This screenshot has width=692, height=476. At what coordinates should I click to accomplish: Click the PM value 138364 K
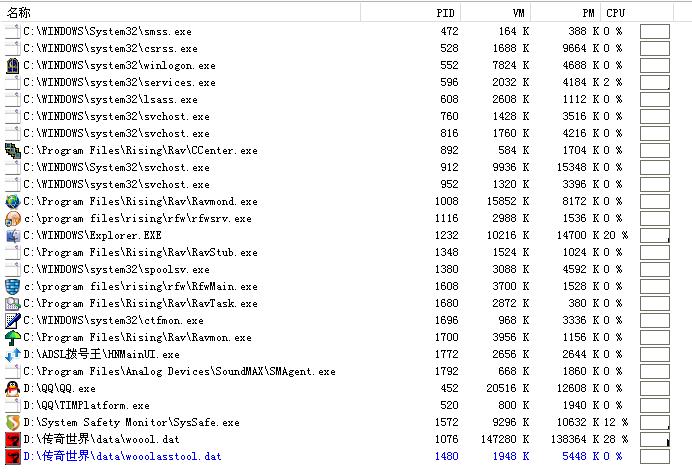click(575, 440)
